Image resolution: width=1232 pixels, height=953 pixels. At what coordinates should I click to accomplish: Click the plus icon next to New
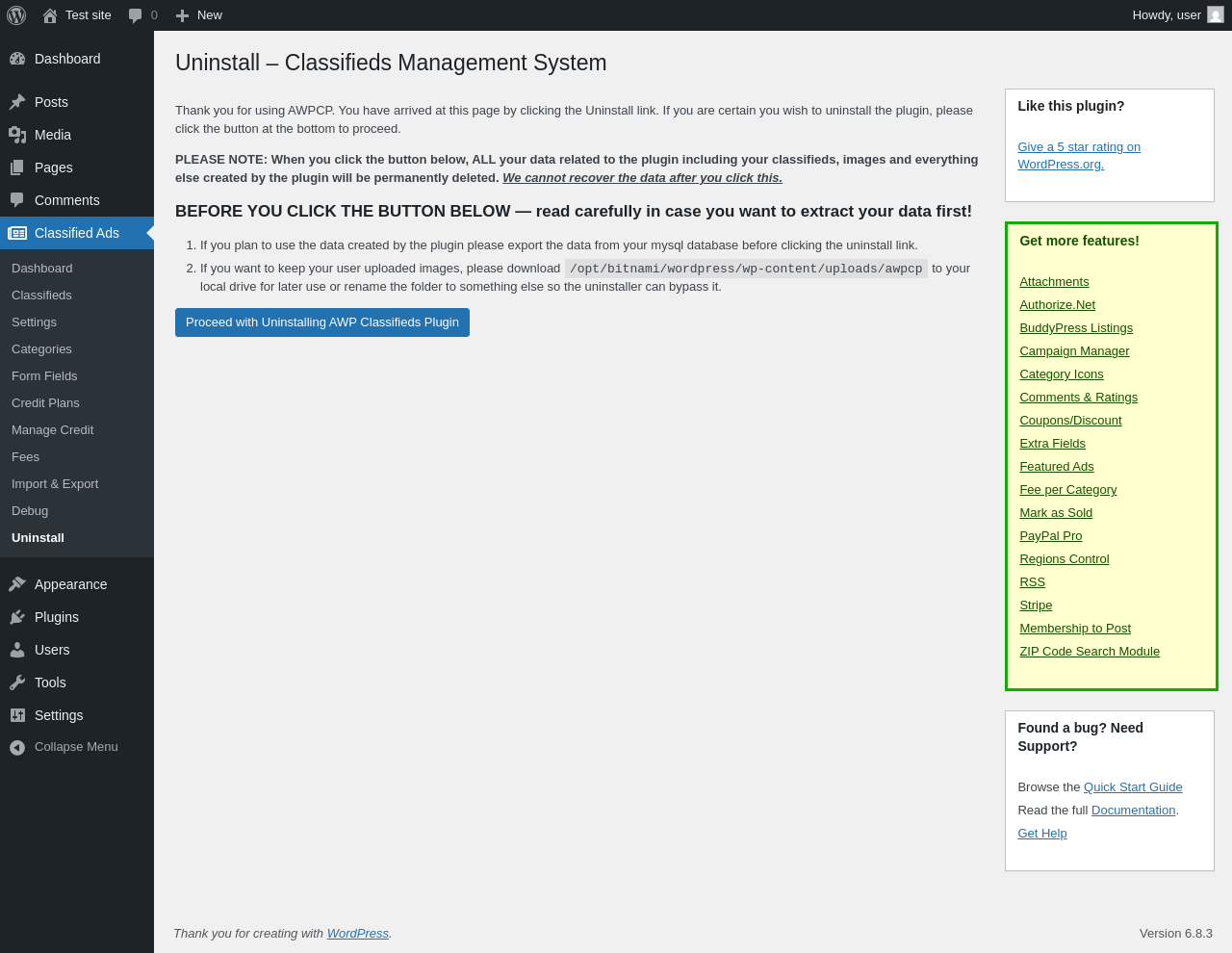pyautogui.click(x=182, y=15)
